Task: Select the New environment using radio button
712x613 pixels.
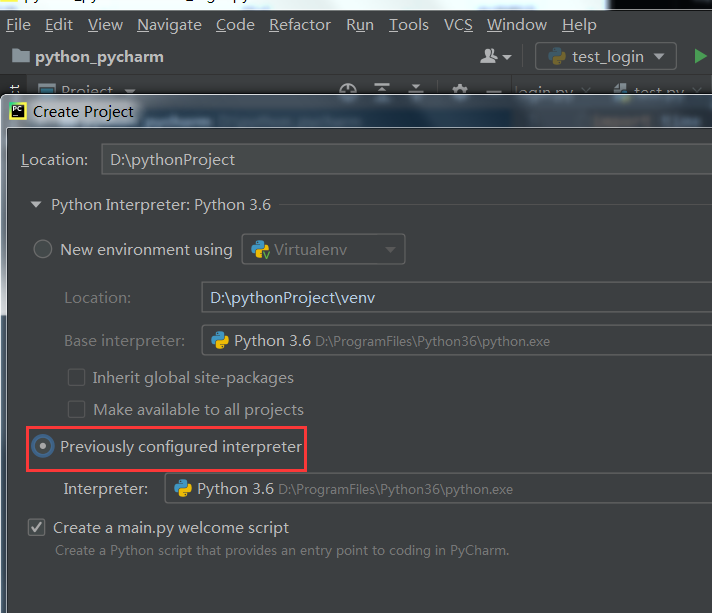Action: tap(43, 249)
